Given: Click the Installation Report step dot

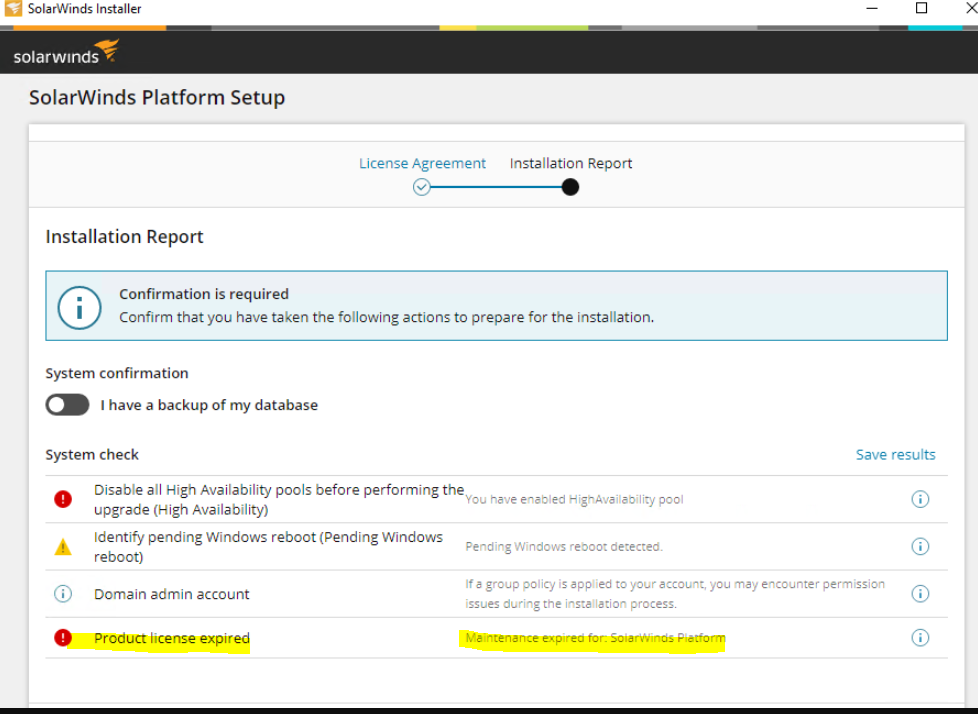Looking at the screenshot, I should 570,187.
